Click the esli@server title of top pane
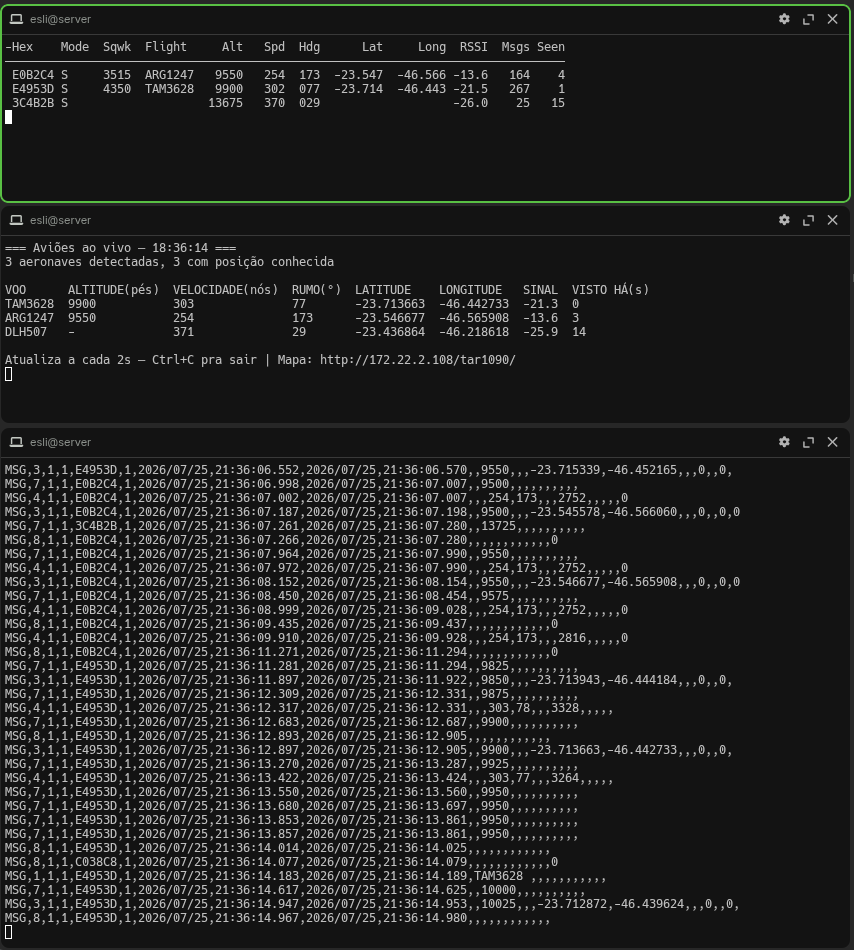Image resolution: width=854 pixels, height=950 pixels. 61,19
